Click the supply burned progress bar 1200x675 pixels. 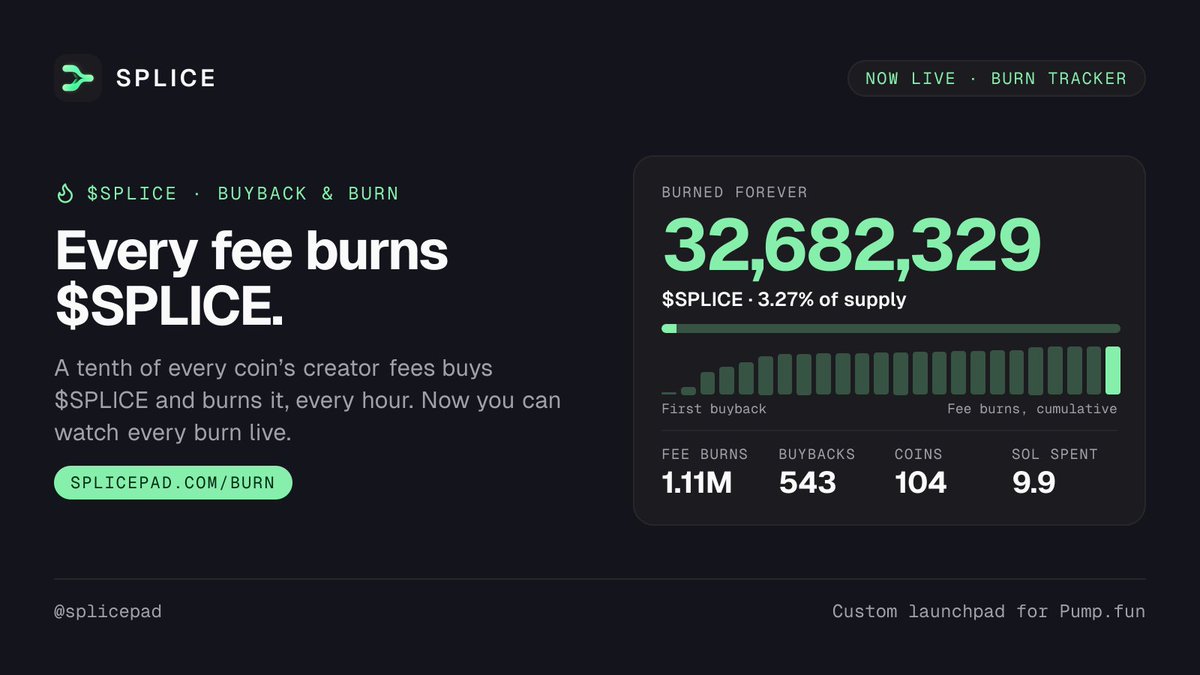point(891,328)
